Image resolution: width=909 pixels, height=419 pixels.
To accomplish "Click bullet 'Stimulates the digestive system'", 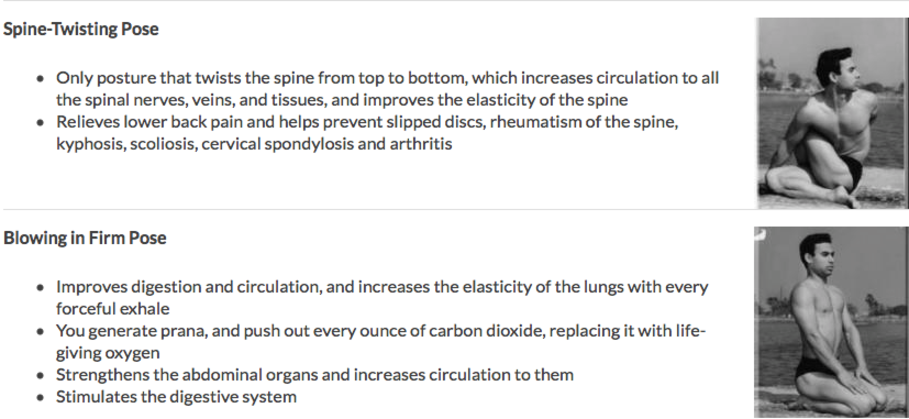I will point(176,396).
